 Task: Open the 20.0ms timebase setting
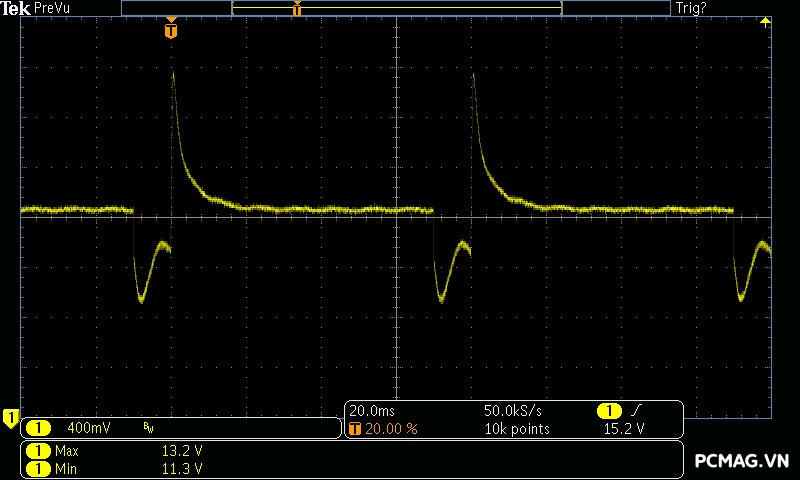tap(370, 411)
